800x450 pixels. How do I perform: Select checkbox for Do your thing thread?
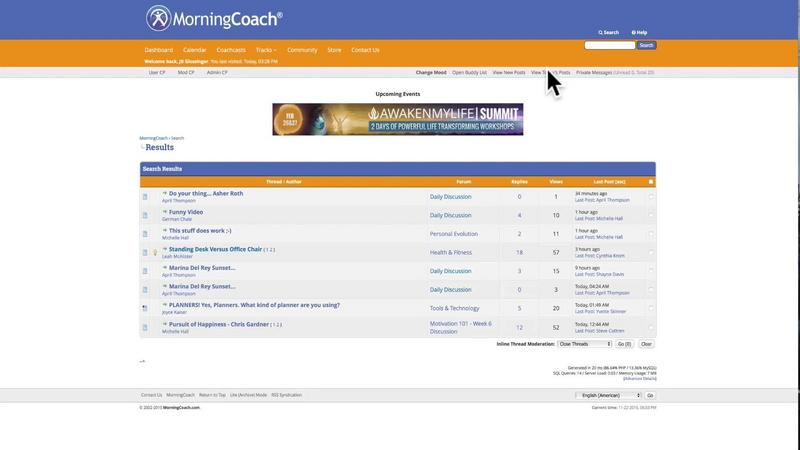651,196
